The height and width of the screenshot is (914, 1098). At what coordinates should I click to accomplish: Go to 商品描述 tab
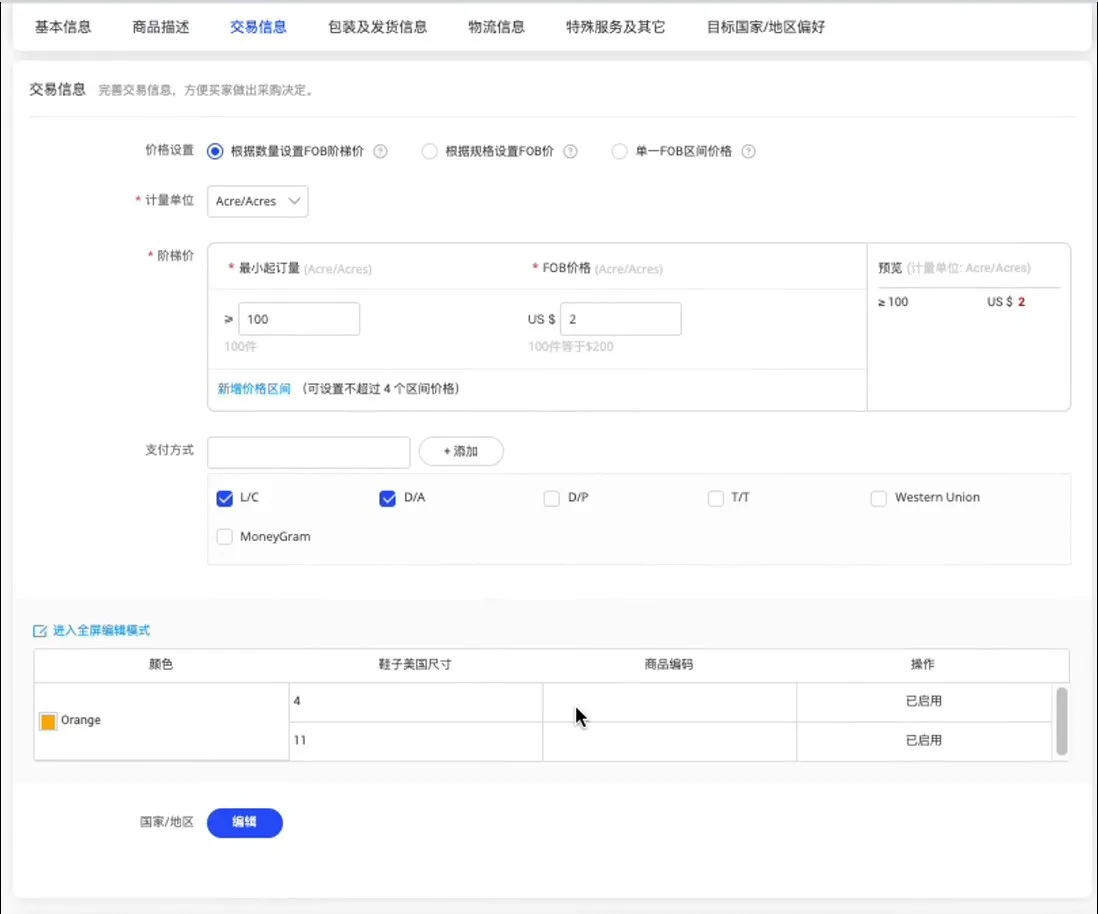pos(160,27)
